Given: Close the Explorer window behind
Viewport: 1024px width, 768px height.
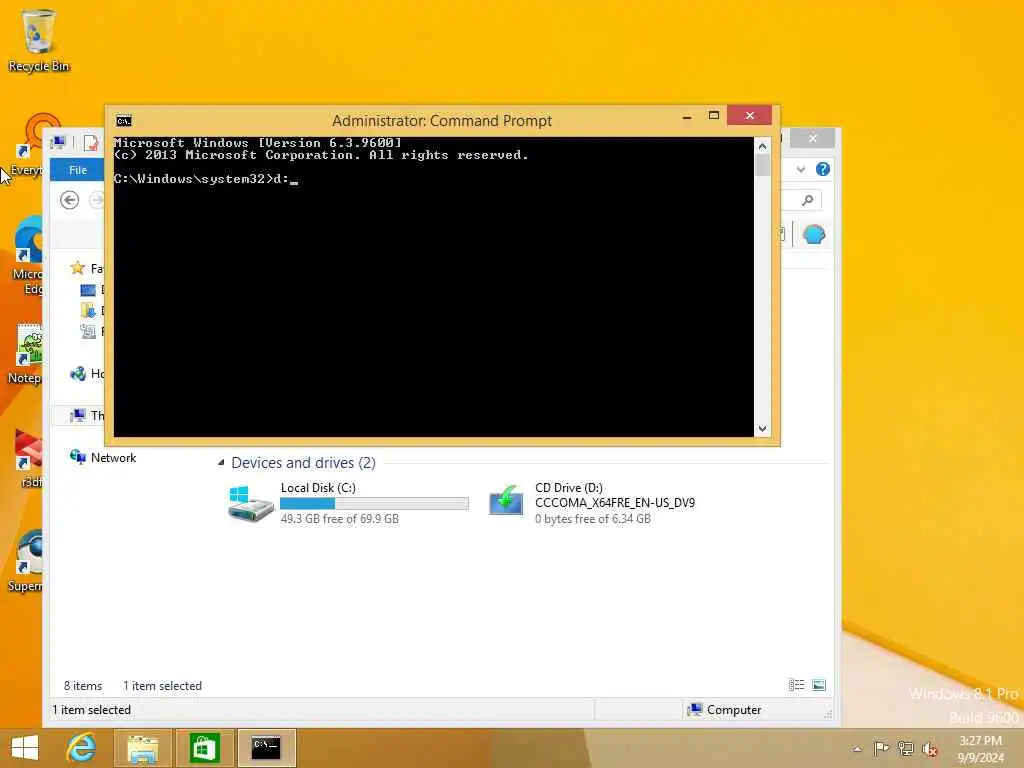Looking at the screenshot, I should point(812,138).
